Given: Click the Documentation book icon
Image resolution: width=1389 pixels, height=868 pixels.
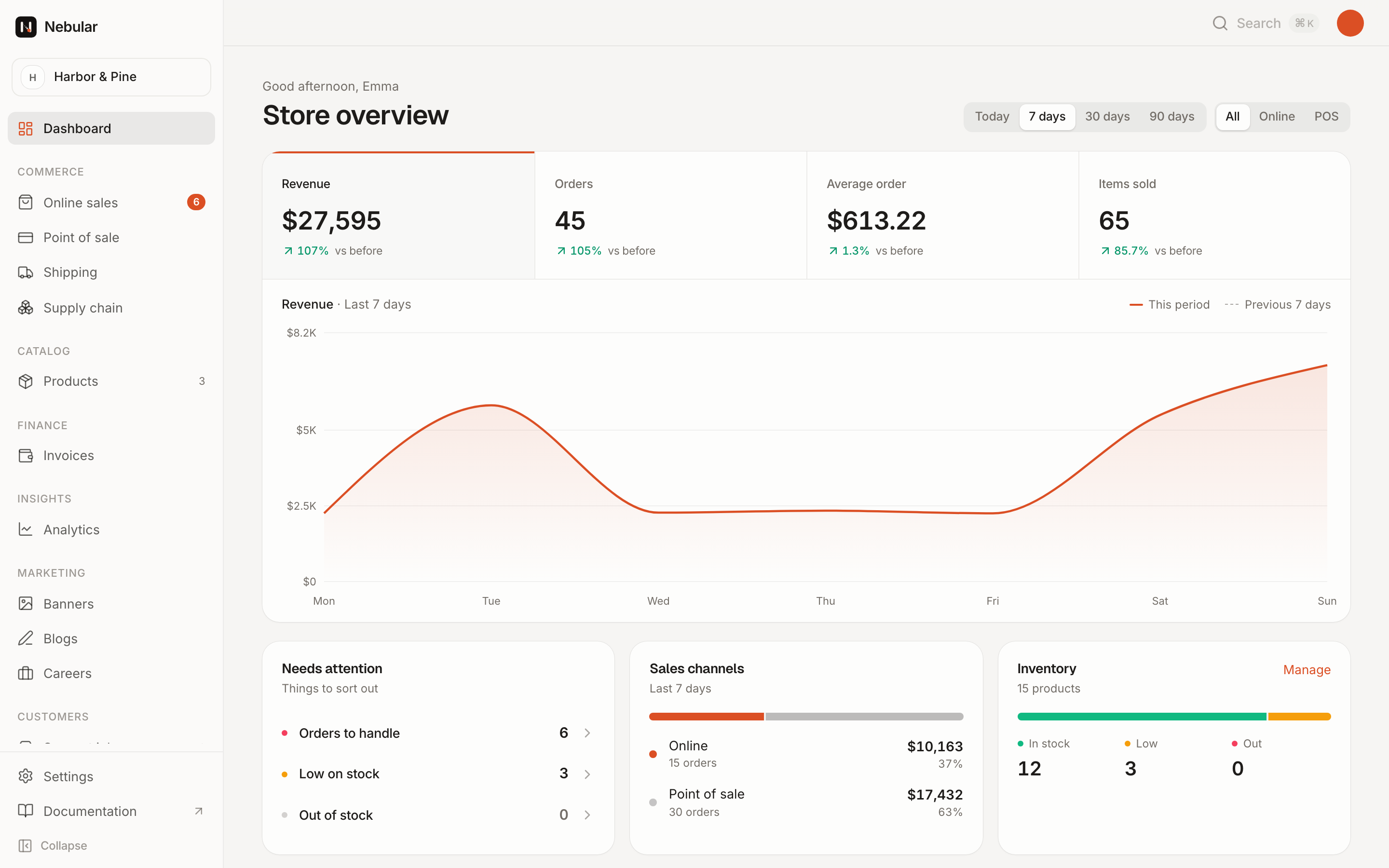Looking at the screenshot, I should tap(25, 811).
